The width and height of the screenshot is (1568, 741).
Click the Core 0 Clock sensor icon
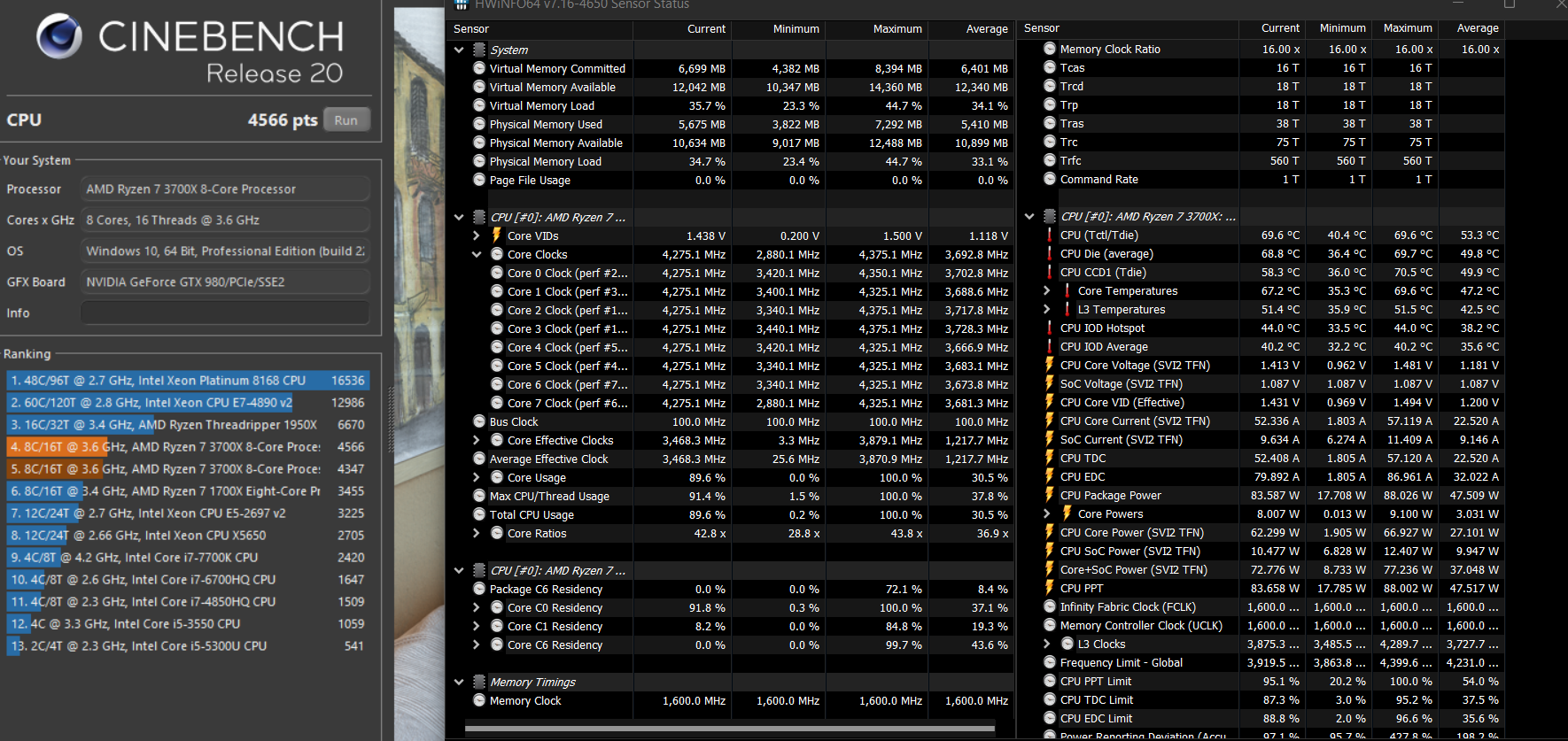click(497, 273)
